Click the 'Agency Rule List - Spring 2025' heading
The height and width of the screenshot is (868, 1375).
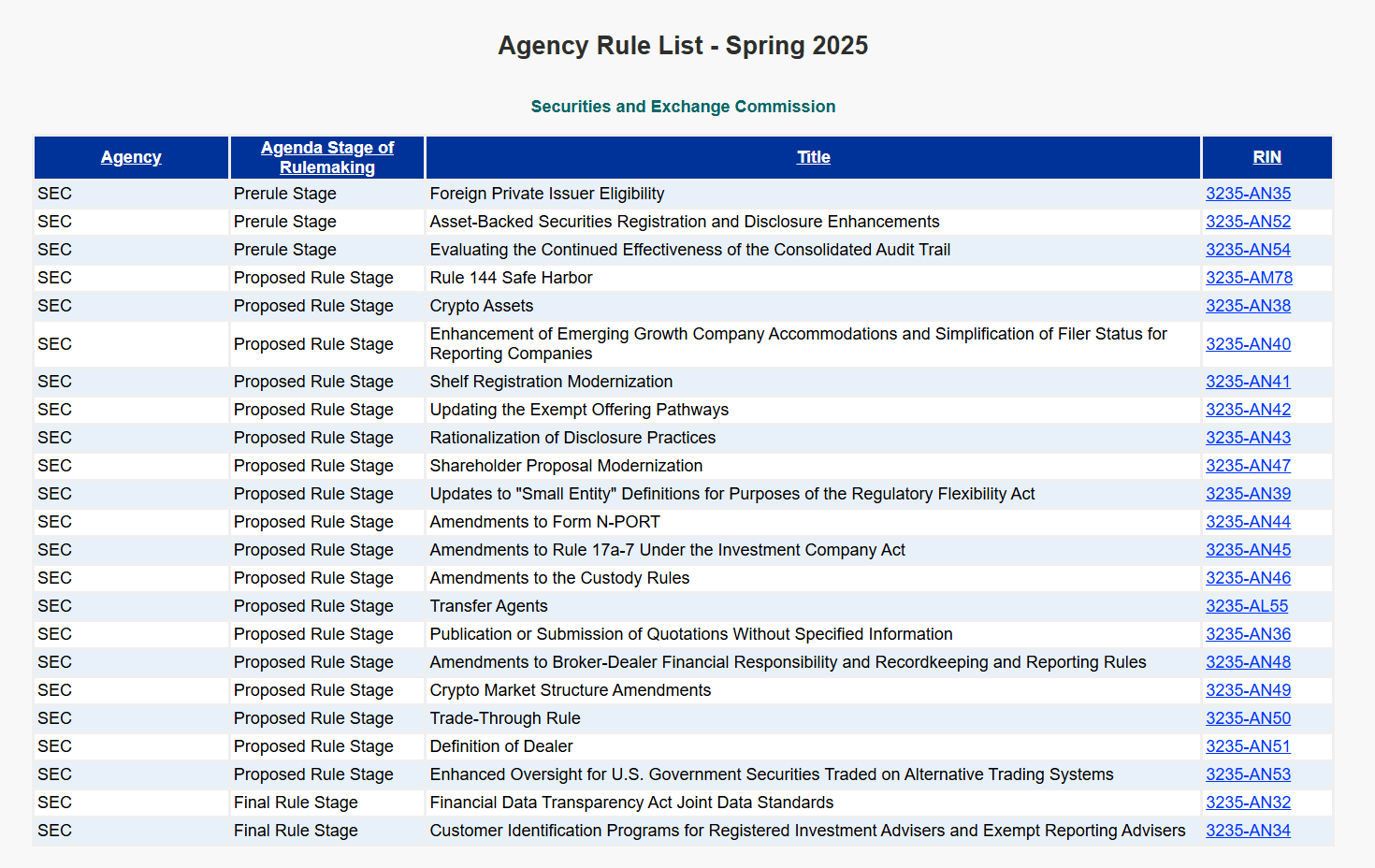pos(683,46)
